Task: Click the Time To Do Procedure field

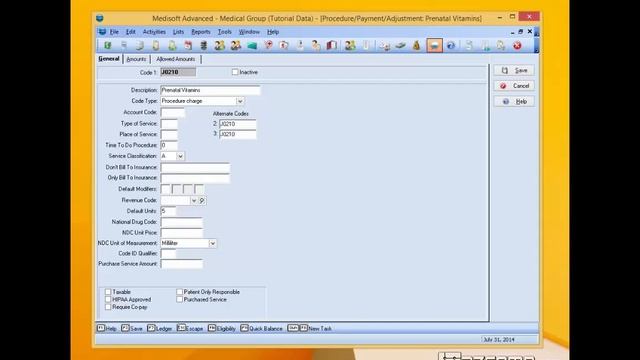Action: point(169,145)
